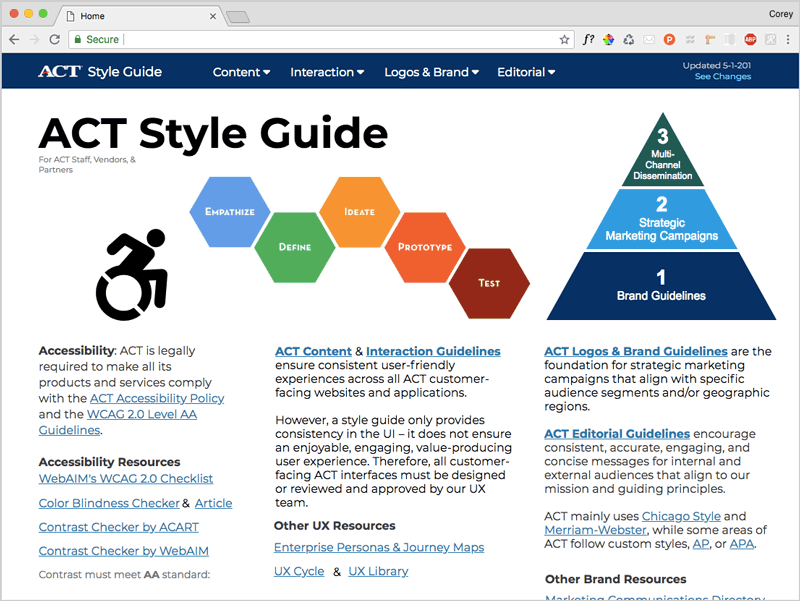Image resolution: width=800 pixels, height=601 pixels.
Task: Open the orange P extension
Action: click(x=669, y=39)
